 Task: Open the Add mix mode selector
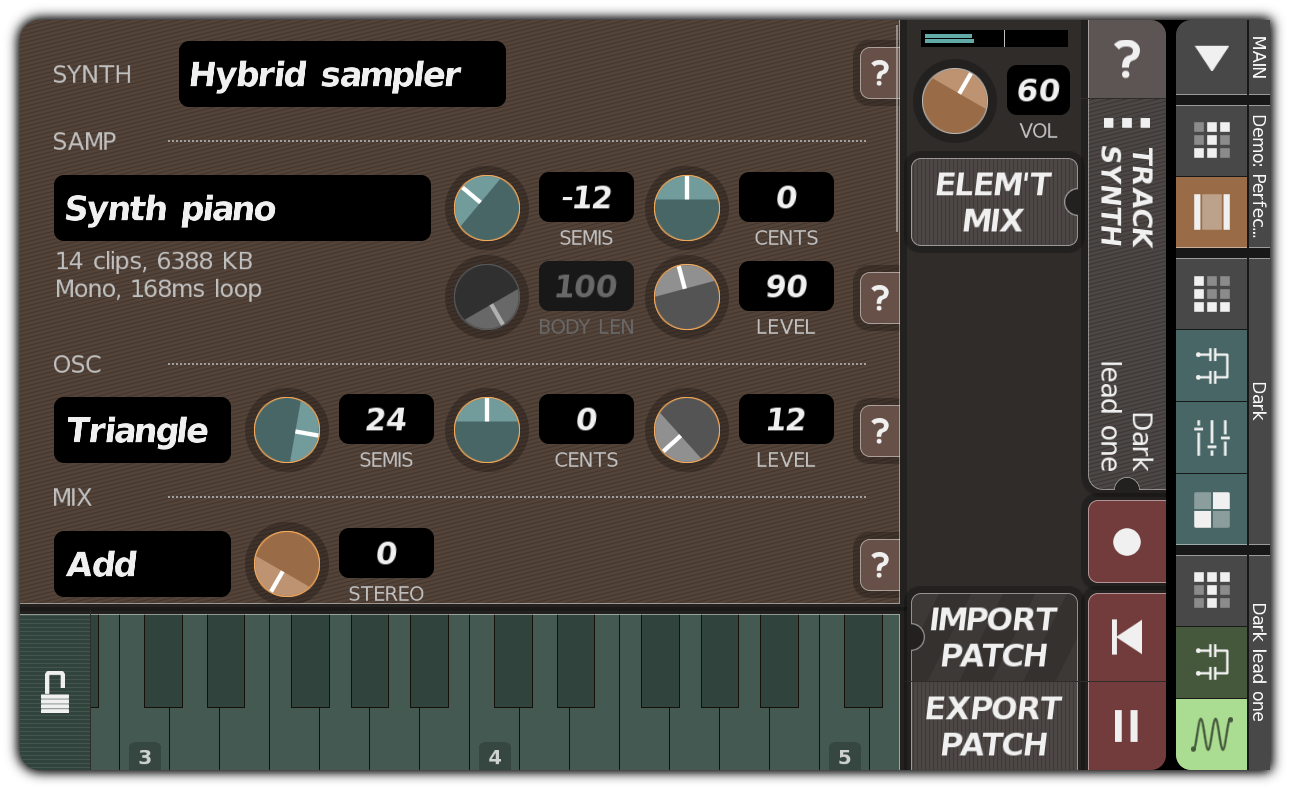(x=141, y=564)
